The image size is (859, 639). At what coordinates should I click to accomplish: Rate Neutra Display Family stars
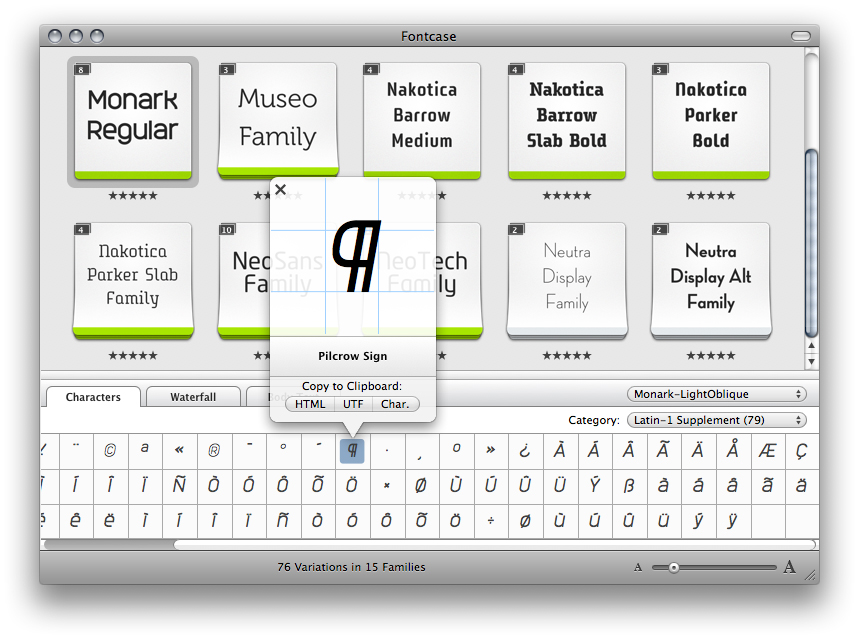tap(566, 356)
